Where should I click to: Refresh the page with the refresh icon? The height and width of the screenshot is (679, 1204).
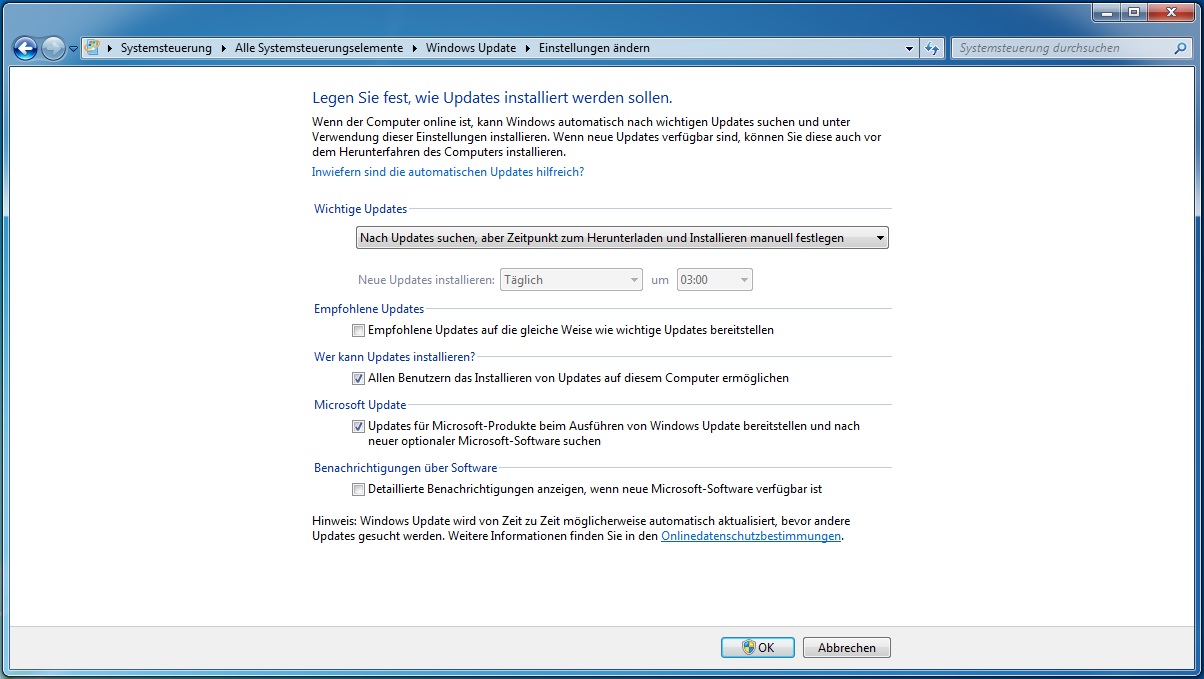click(x=932, y=48)
